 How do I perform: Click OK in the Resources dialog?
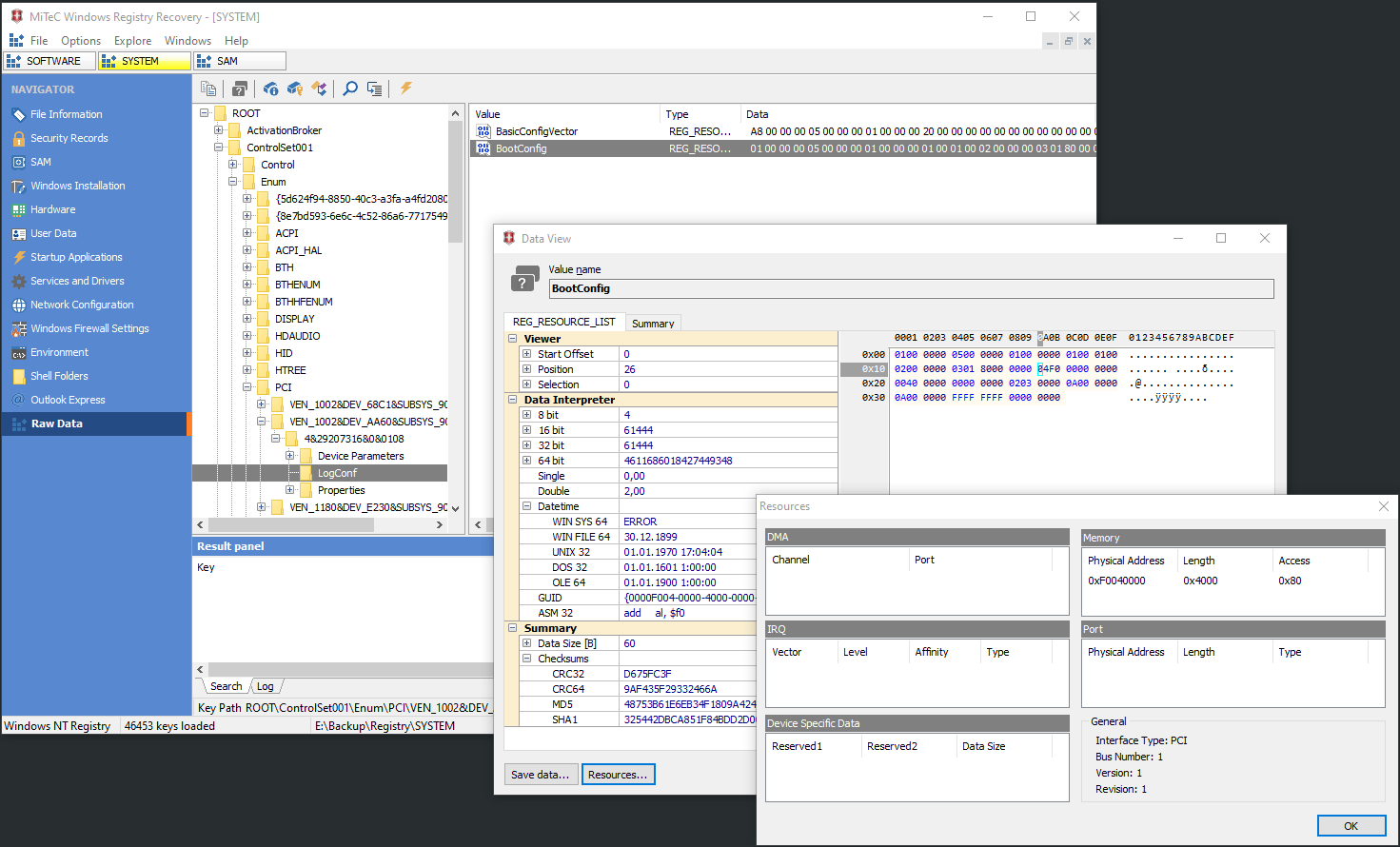point(1351,826)
